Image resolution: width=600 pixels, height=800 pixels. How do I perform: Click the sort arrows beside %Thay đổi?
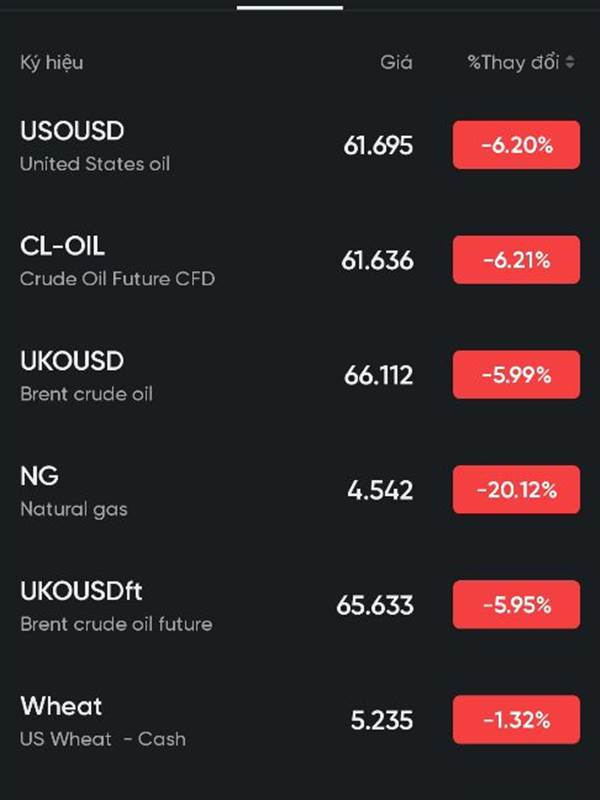point(570,63)
